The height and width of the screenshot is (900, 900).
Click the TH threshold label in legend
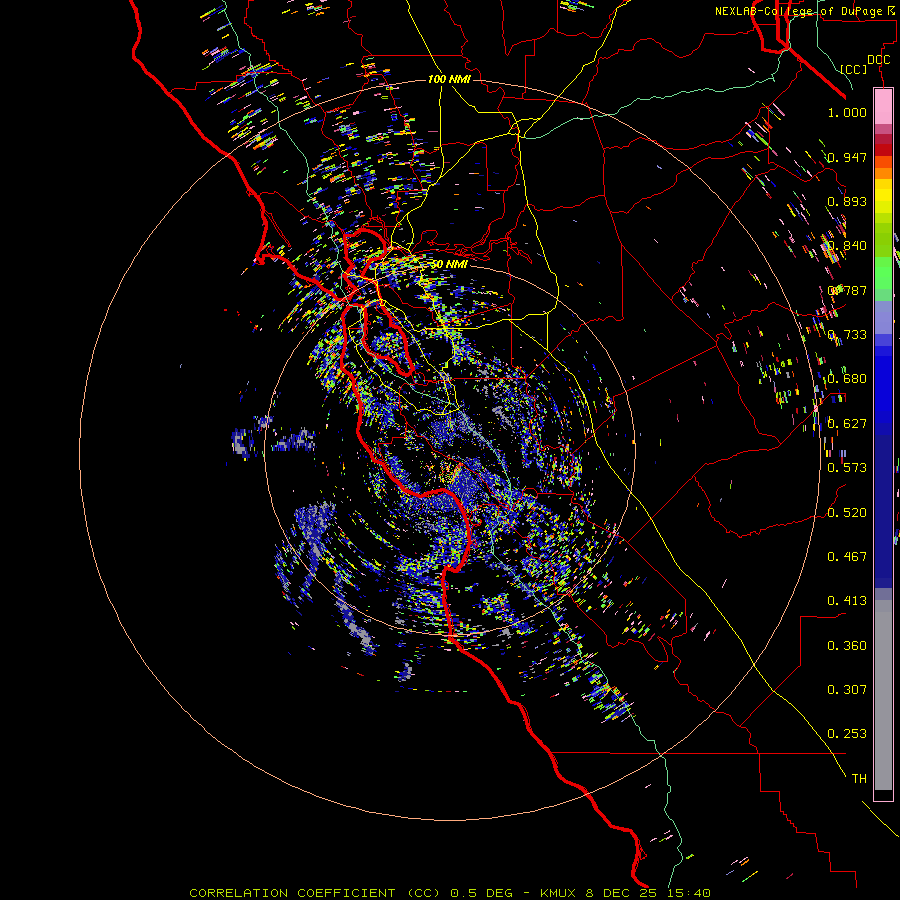(859, 779)
